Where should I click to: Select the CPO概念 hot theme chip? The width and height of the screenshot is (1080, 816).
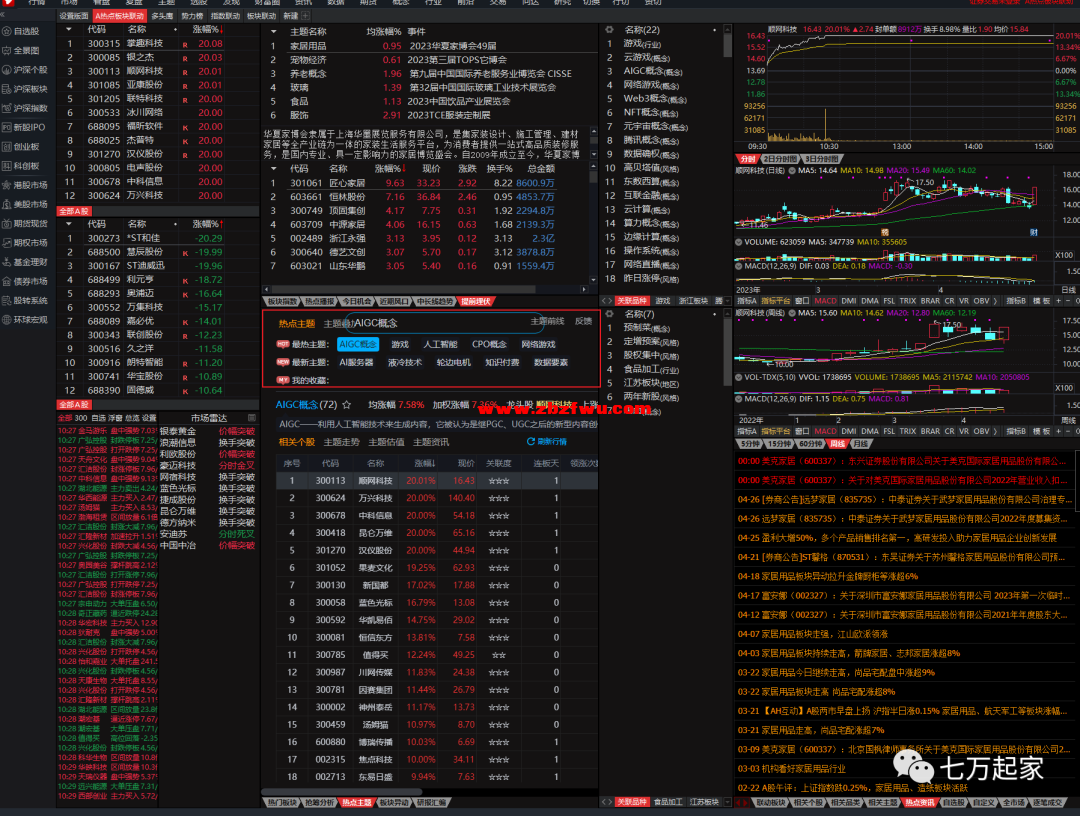click(x=489, y=344)
